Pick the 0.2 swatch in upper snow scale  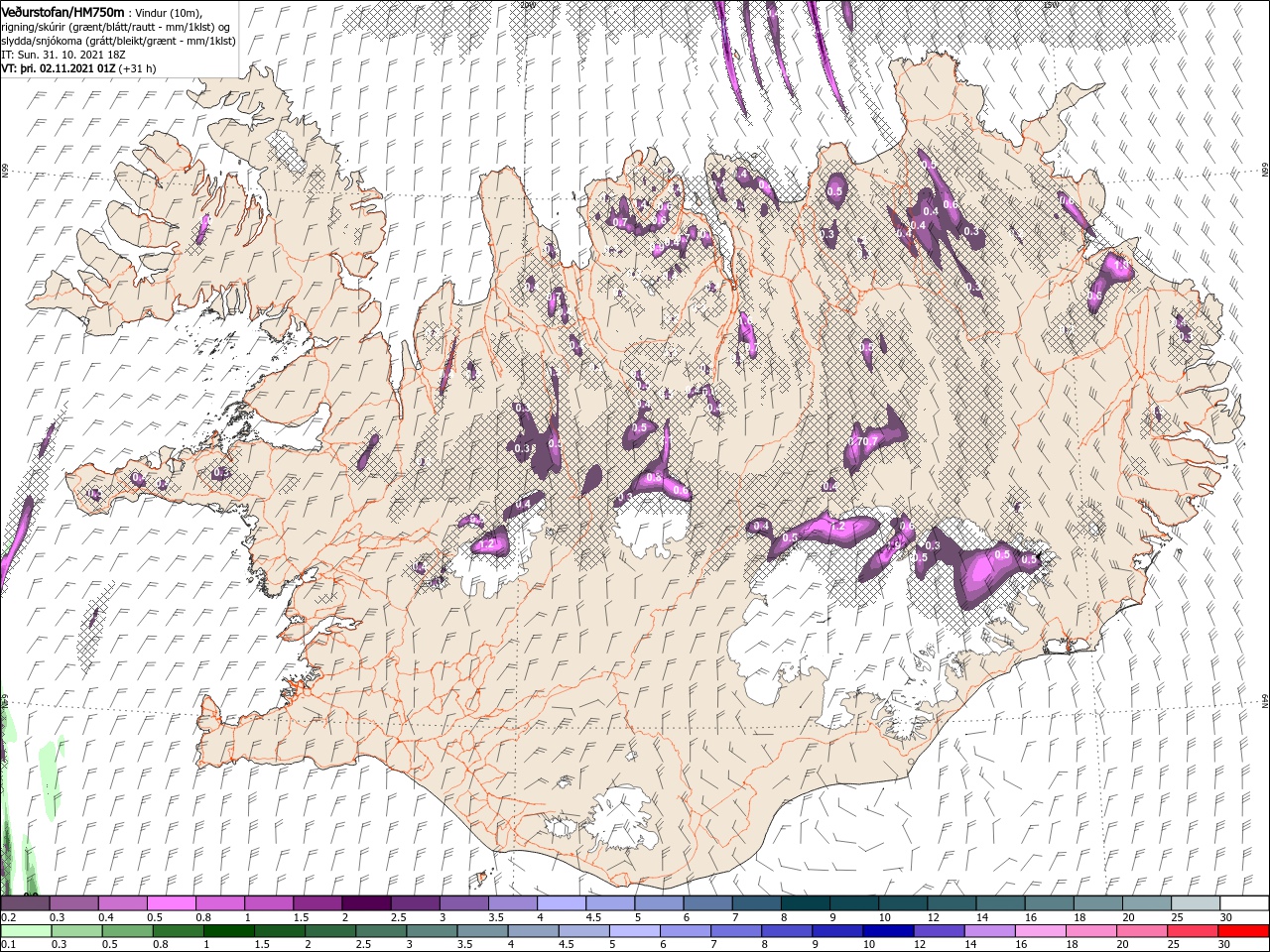click(x=25, y=902)
